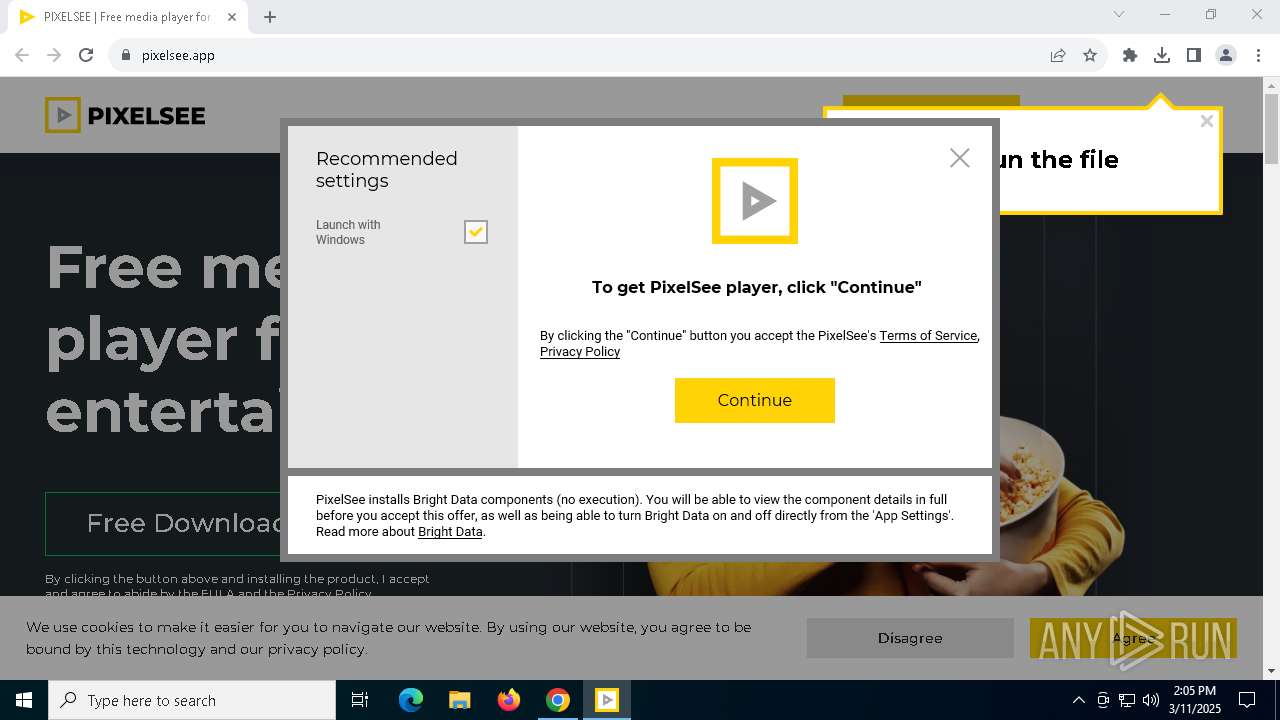This screenshot has height=720, width=1280.
Task: Open the Windows Start menu
Action: [x=24, y=700]
